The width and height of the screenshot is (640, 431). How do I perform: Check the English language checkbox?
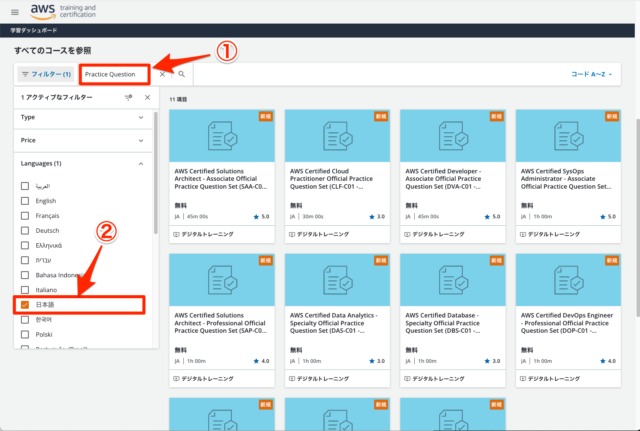25,201
